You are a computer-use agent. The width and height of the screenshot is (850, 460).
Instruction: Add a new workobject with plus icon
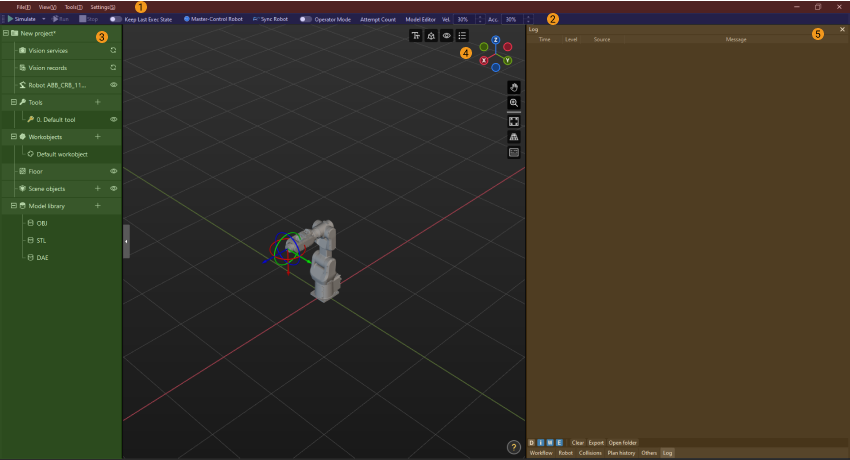(x=98, y=137)
